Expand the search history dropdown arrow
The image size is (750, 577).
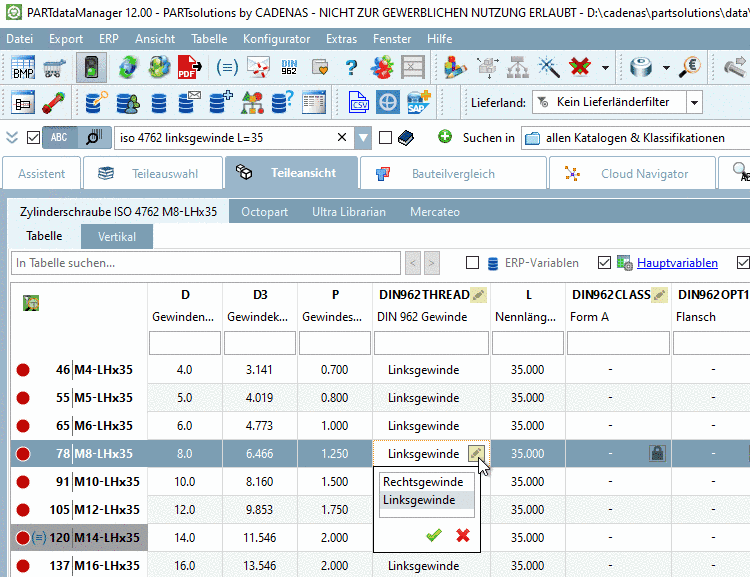click(363, 138)
